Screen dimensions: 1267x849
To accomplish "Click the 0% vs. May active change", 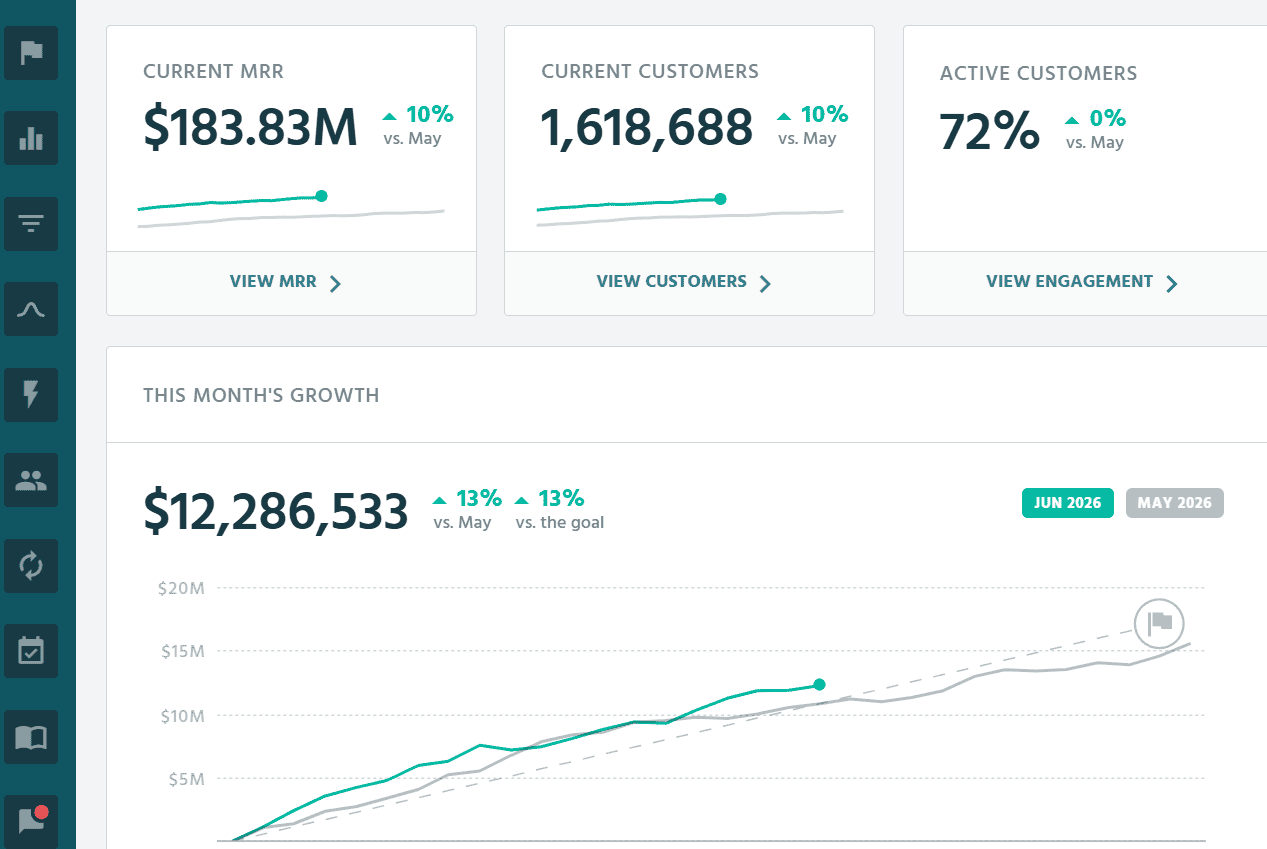I will [x=1095, y=129].
